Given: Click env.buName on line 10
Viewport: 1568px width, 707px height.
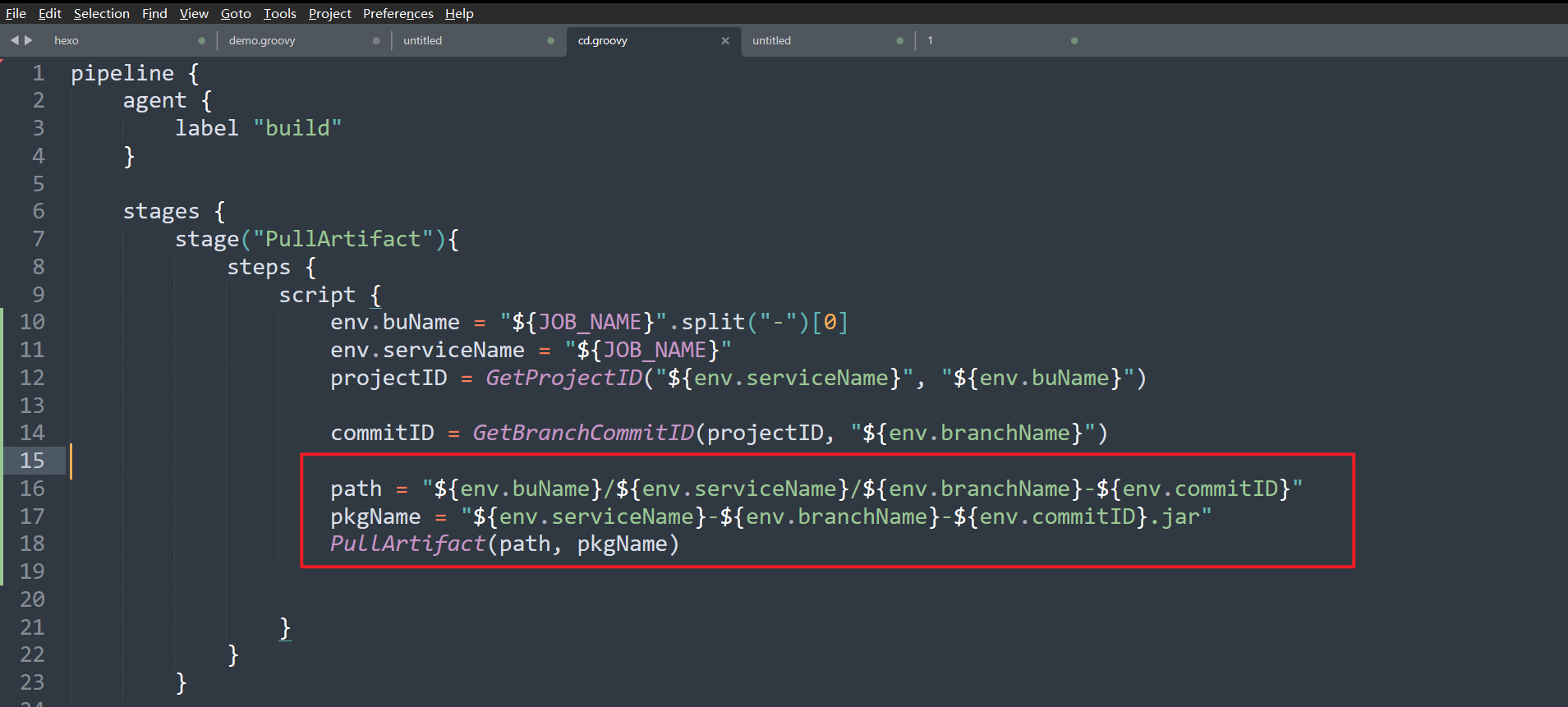Looking at the screenshot, I should click(x=395, y=322).
